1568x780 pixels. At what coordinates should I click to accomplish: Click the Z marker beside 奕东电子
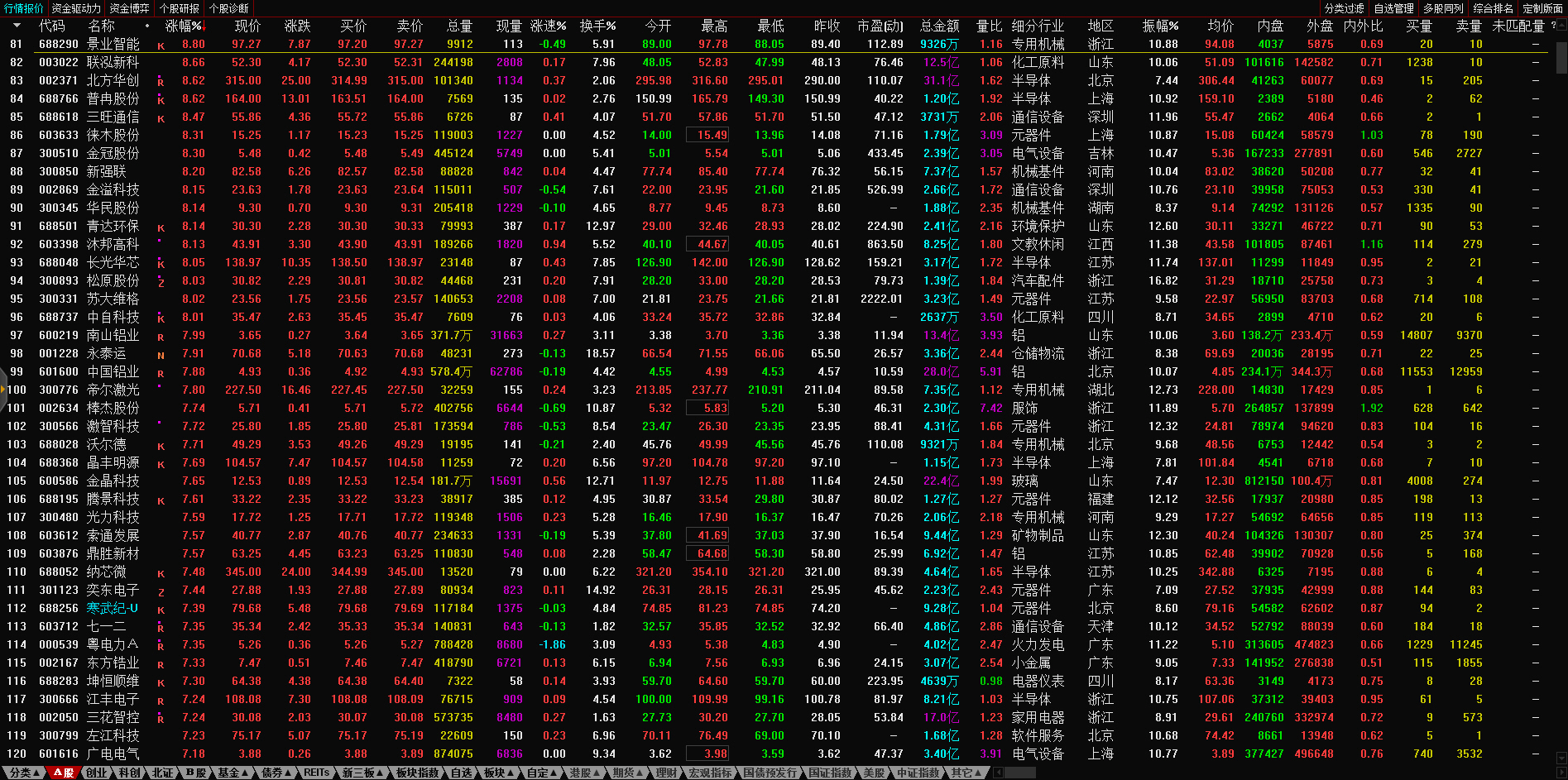[161, 591]
